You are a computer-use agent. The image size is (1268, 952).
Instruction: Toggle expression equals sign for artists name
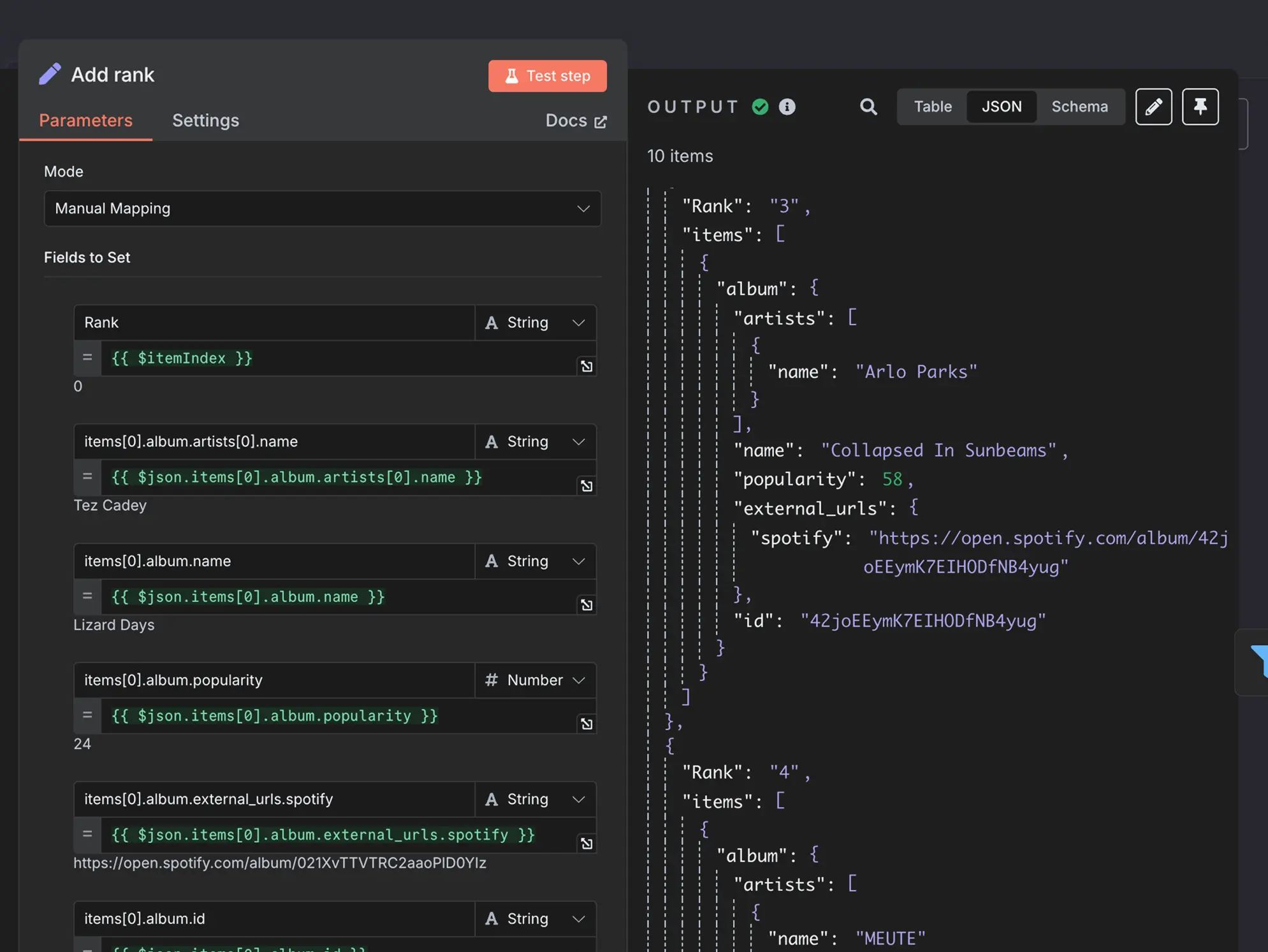[x=87, y=477]
